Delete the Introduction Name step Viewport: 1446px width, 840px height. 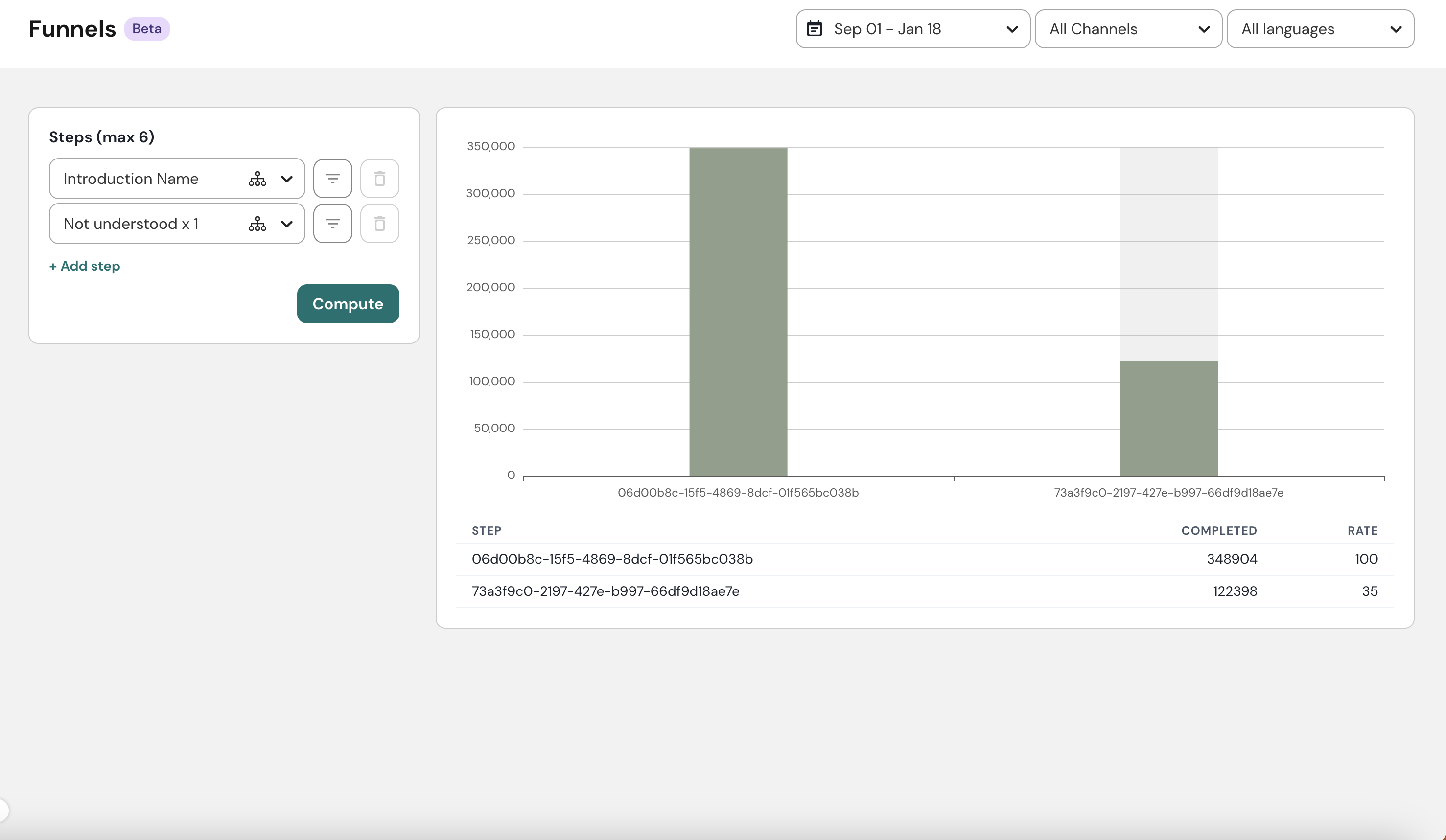(x=379, y=178)
